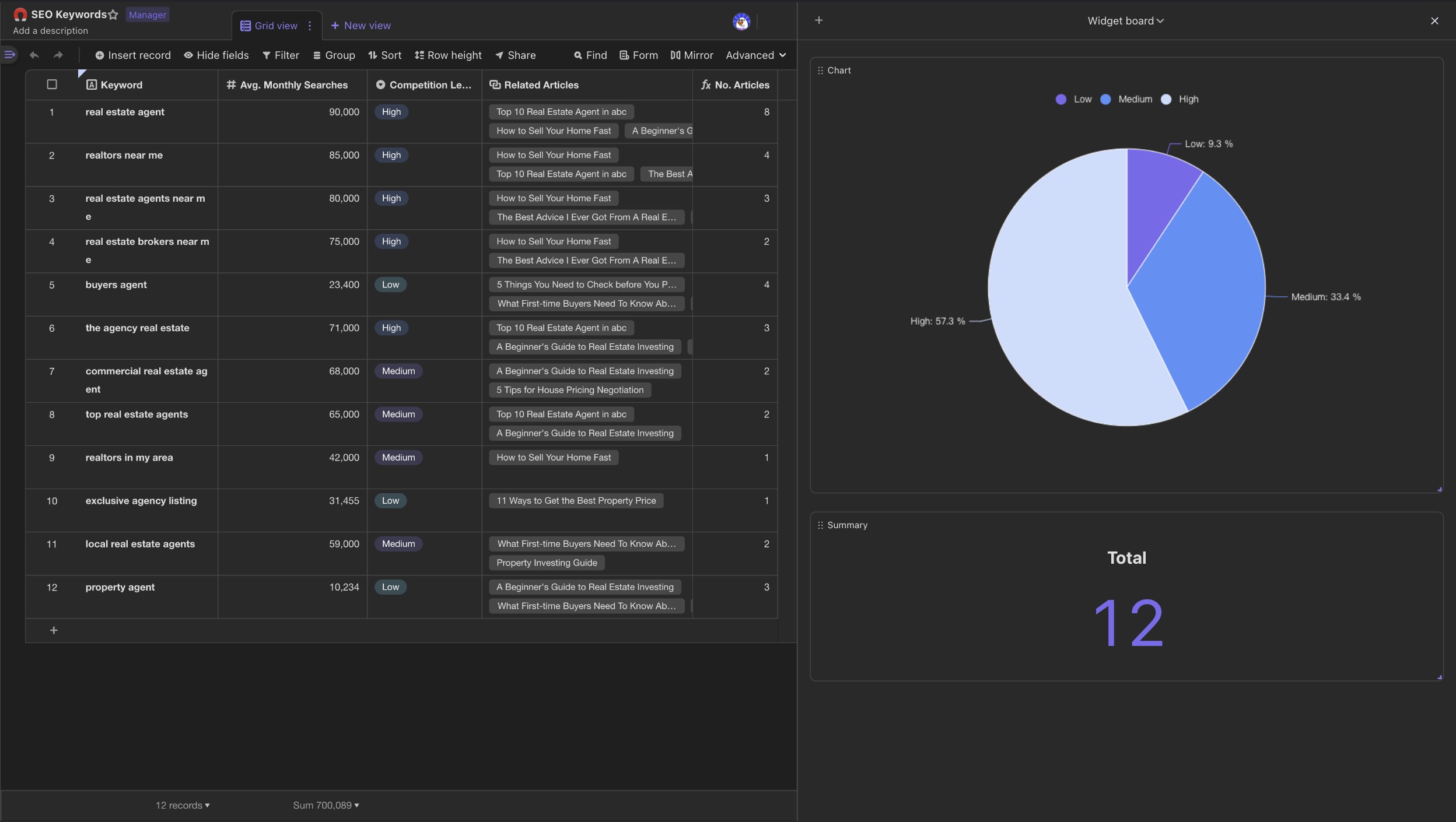The width and height of the screenshot is (1456, 822).
Task: Click the Summary widget resize corner handle
Action: pos(1439,677)
